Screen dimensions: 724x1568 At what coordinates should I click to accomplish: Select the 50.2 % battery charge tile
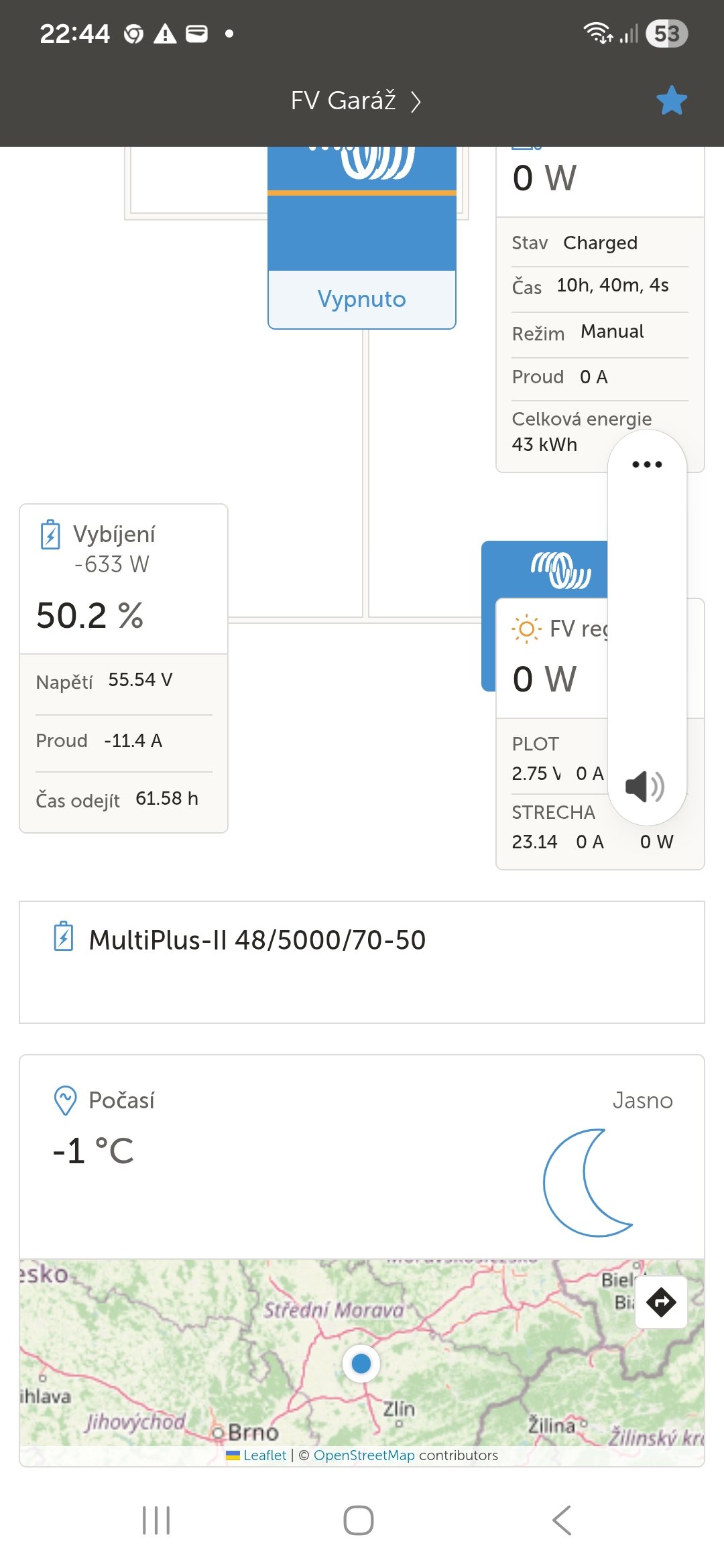90,615
